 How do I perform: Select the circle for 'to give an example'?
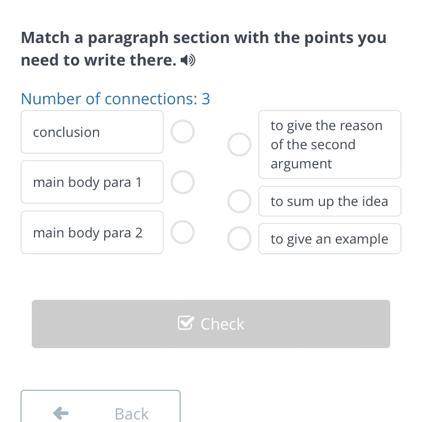click(x=239, y=239)
